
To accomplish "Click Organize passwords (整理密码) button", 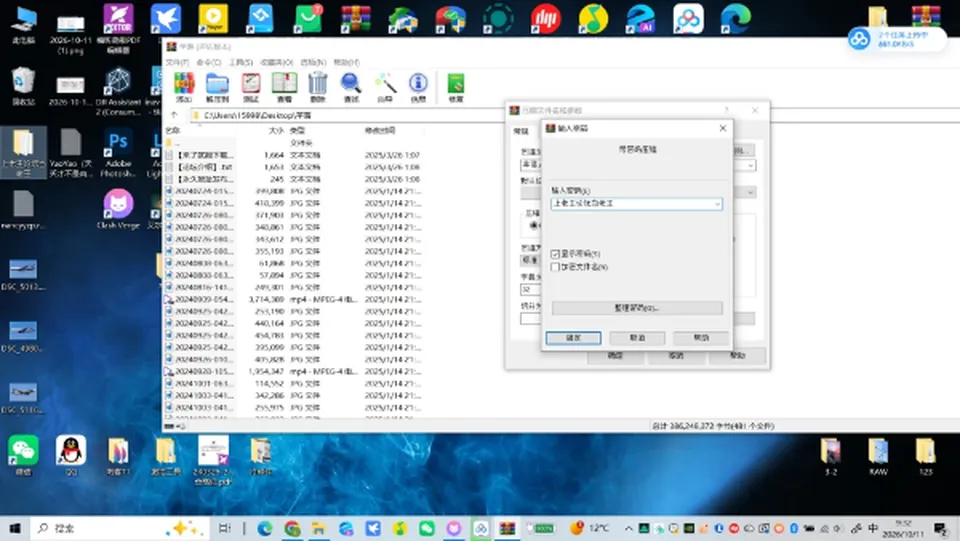I will [x=637, y=308].
